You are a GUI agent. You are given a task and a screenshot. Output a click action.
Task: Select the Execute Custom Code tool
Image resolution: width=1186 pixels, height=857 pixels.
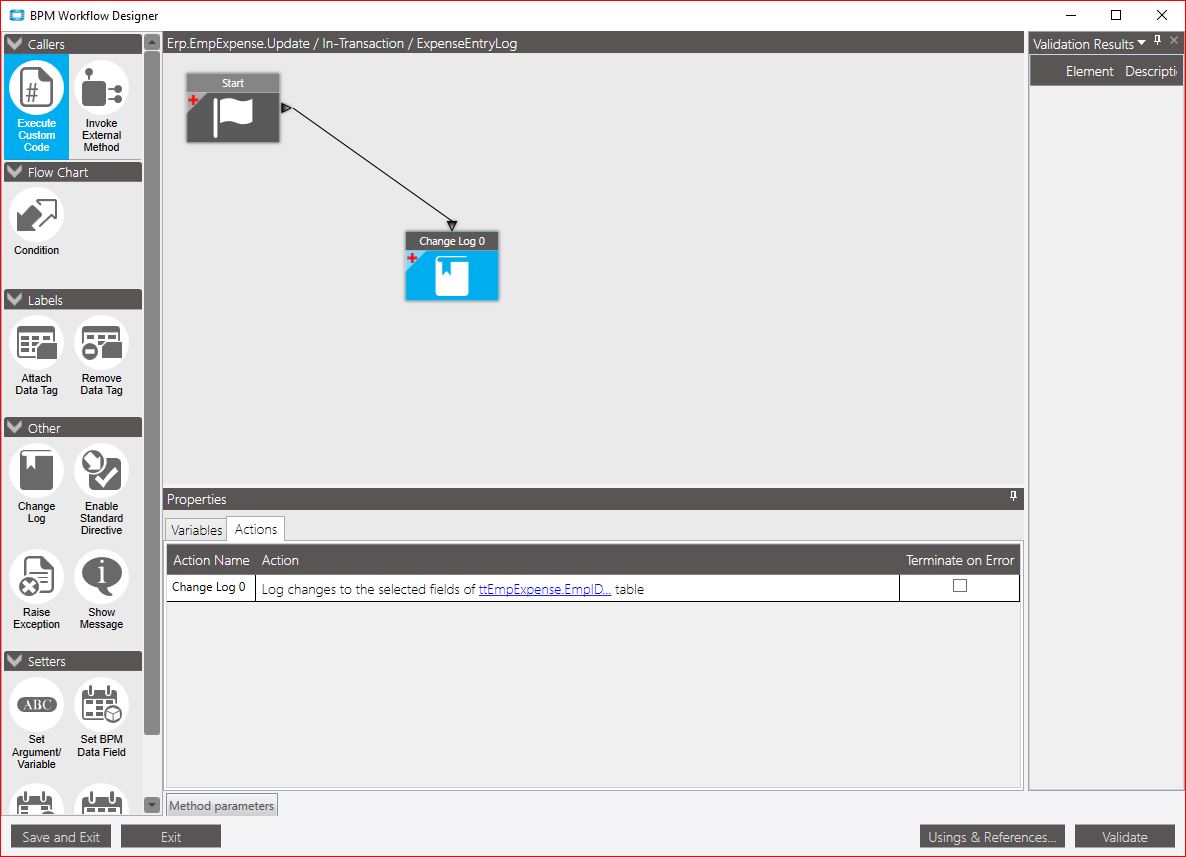pyautogui.click(x=36, y=106)
